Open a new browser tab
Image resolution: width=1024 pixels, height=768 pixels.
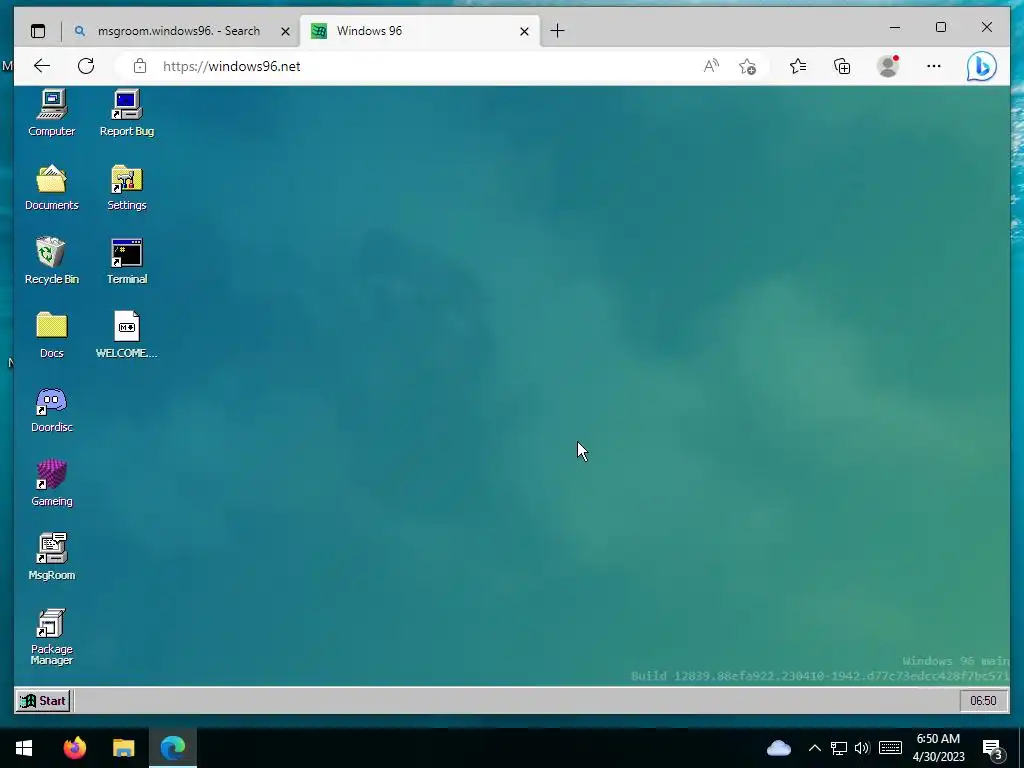[x=557, y=31]
